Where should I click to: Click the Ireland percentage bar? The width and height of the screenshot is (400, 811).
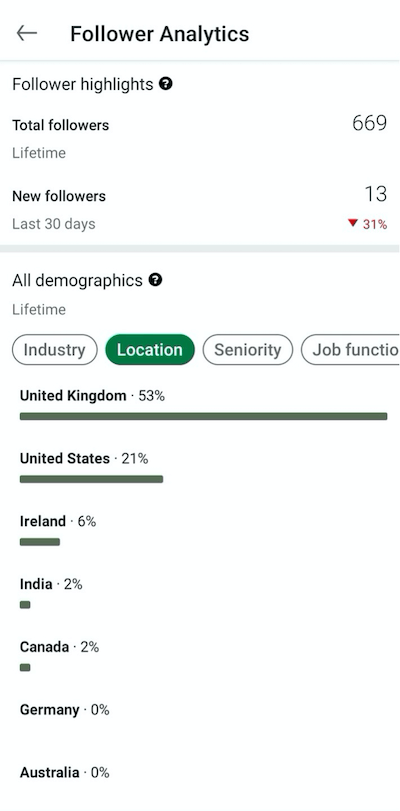[40, 542]
